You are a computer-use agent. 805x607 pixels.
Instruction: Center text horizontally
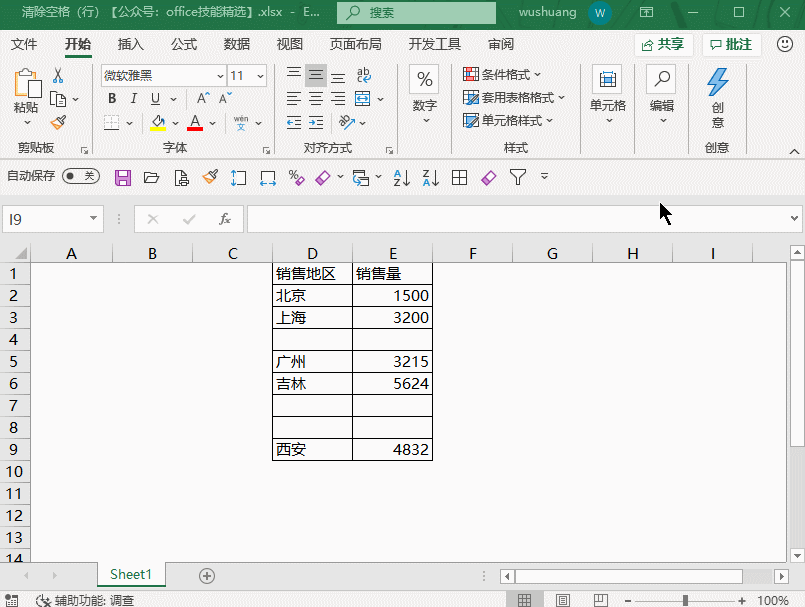(316, 99)
